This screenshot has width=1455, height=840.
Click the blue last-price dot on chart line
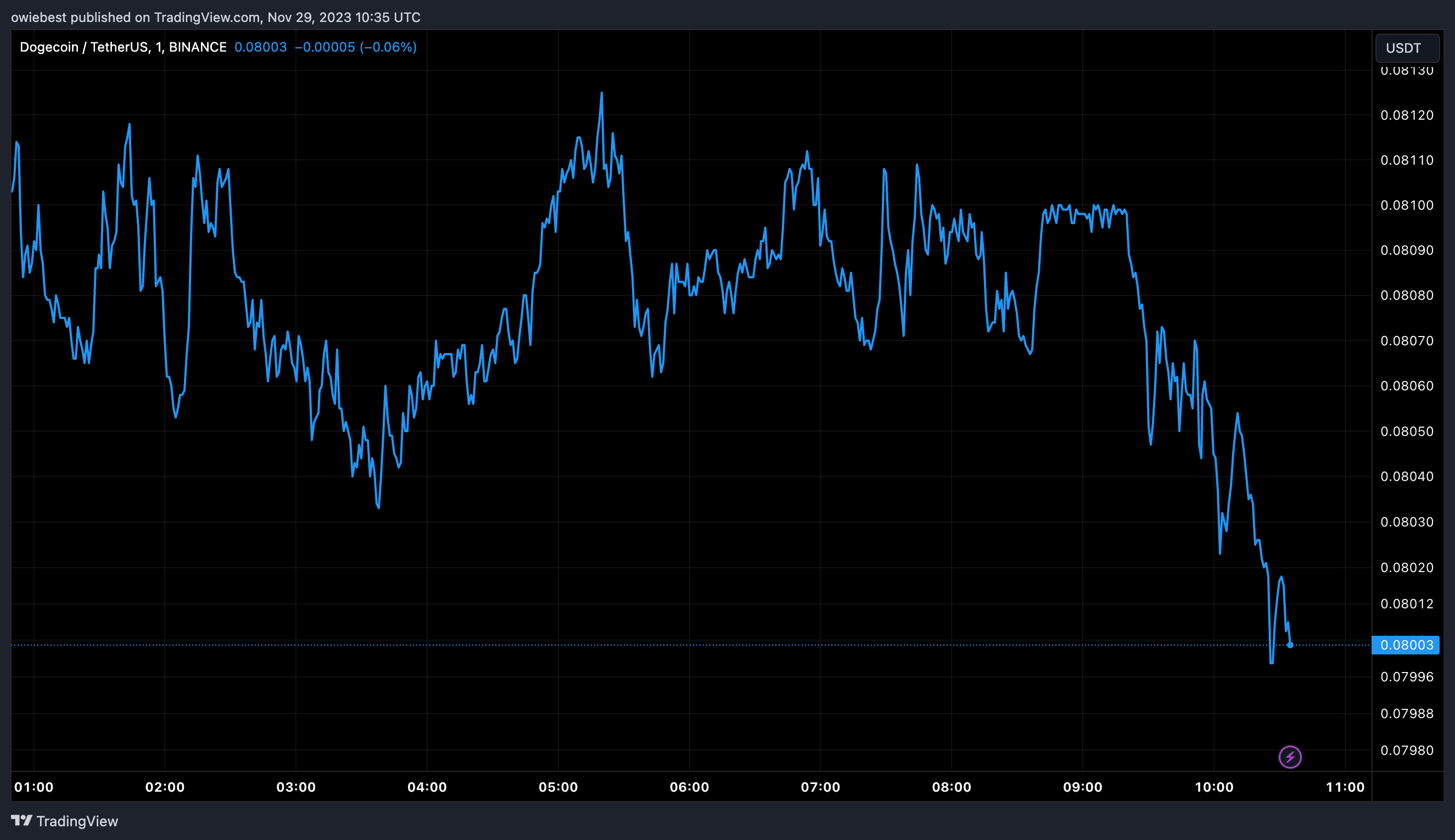pos(1290,645)
